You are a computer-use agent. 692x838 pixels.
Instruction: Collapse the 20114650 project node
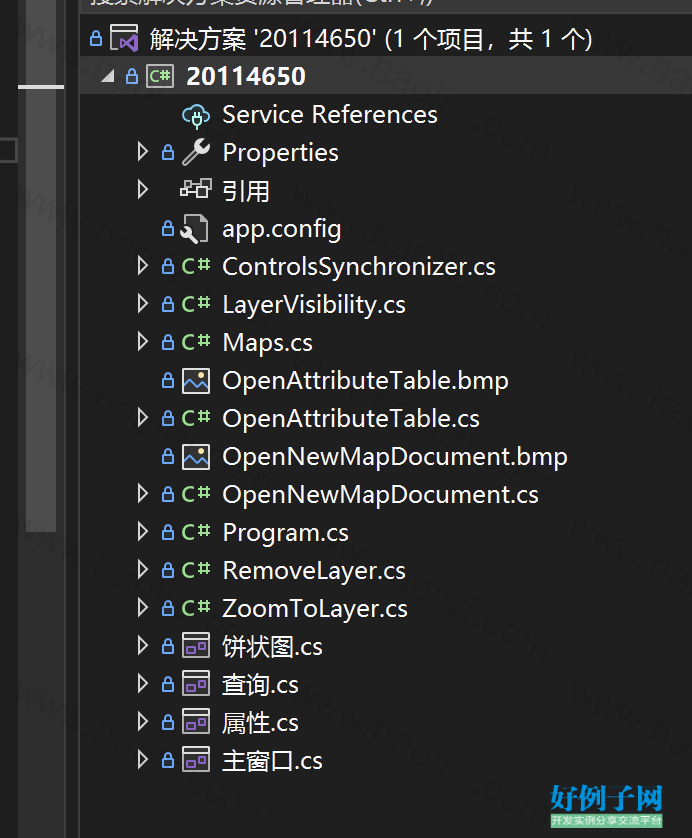tap(108, 76)
